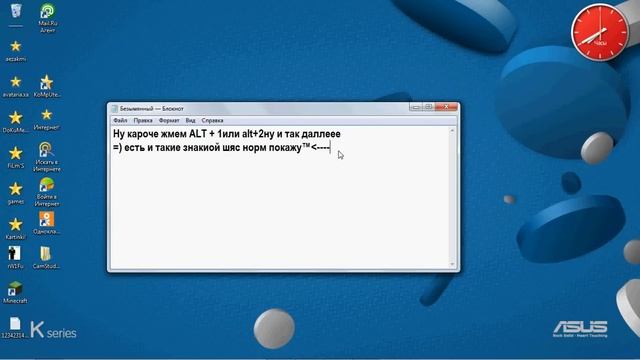The width and height of the screenshot is (640, 360).
Task: Click the Notepad scrollbar up arrow
Action: tap(452, 131)
